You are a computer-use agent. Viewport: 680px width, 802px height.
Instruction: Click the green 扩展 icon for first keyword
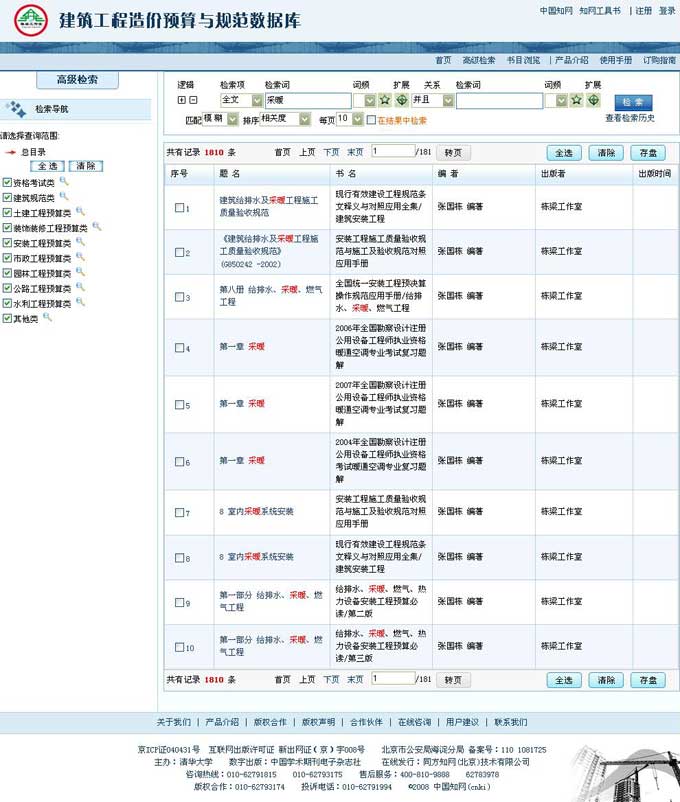coord(401,100)
